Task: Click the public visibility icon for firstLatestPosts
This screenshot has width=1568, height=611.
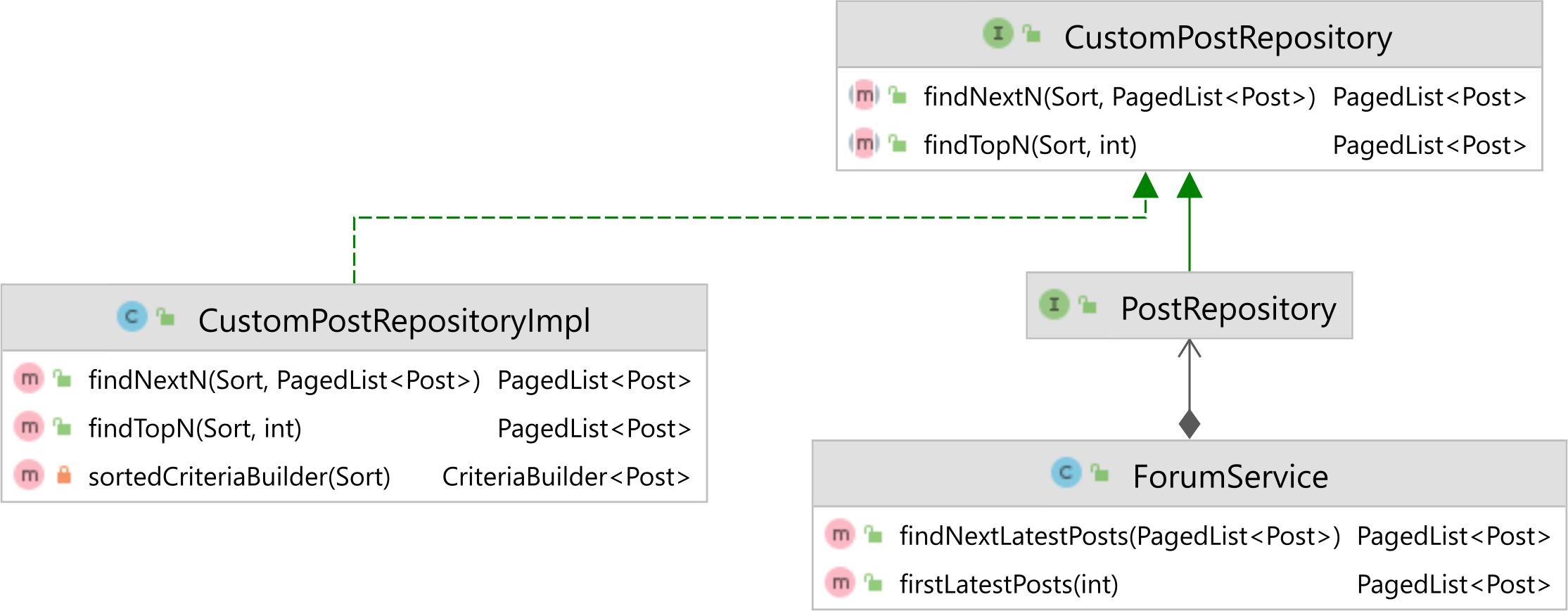Action: (874, 583)
